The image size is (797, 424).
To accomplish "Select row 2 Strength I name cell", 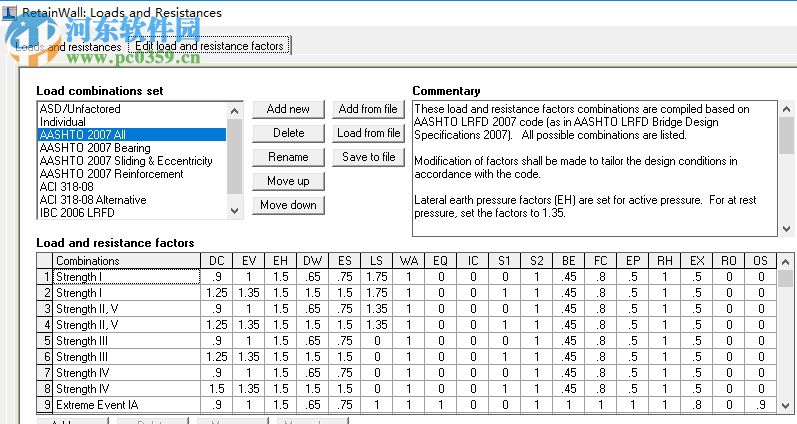I will 127,293.
